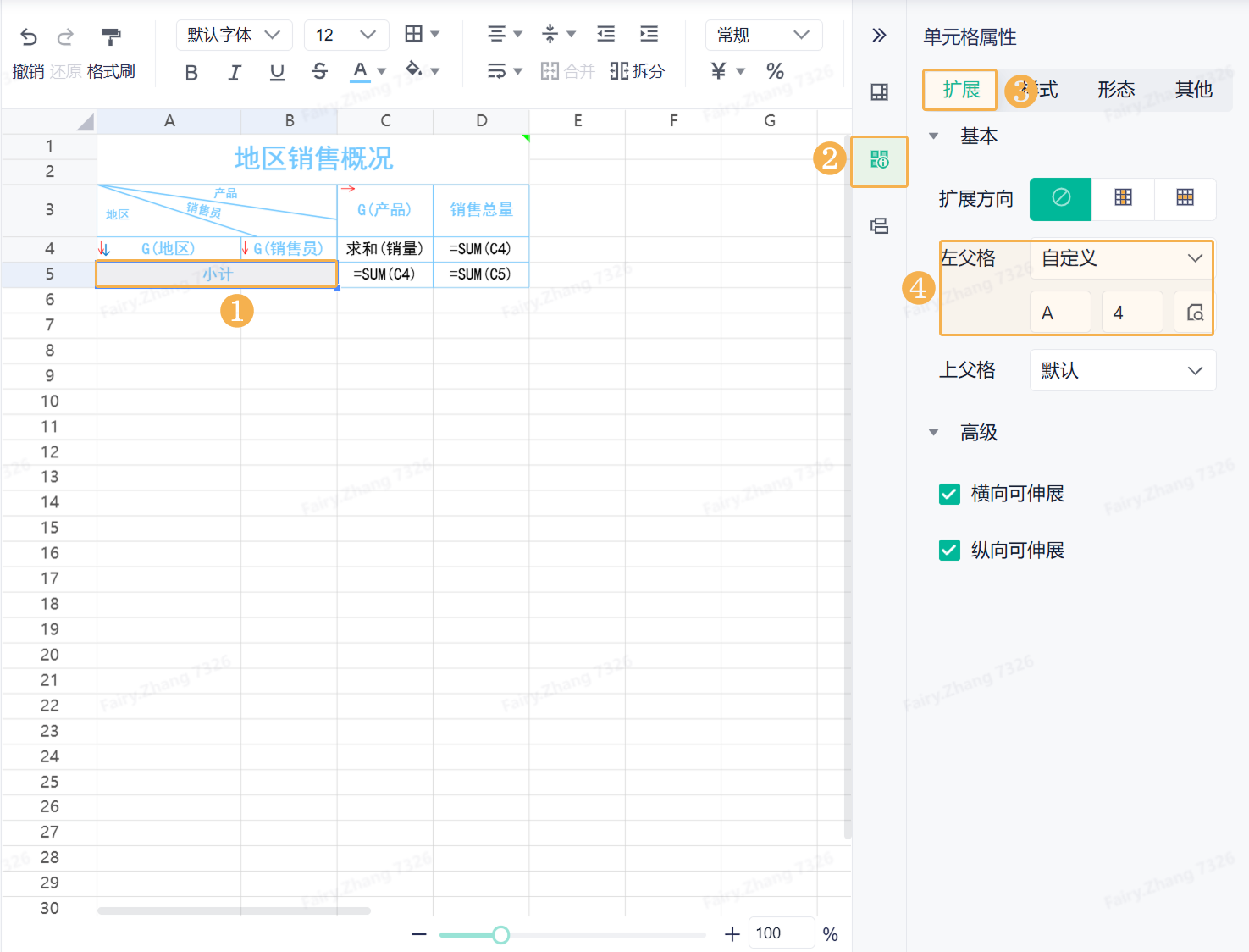Collapse the 基本 section
This screenshot has height=952, width=1249.
(x=933, y=136)
